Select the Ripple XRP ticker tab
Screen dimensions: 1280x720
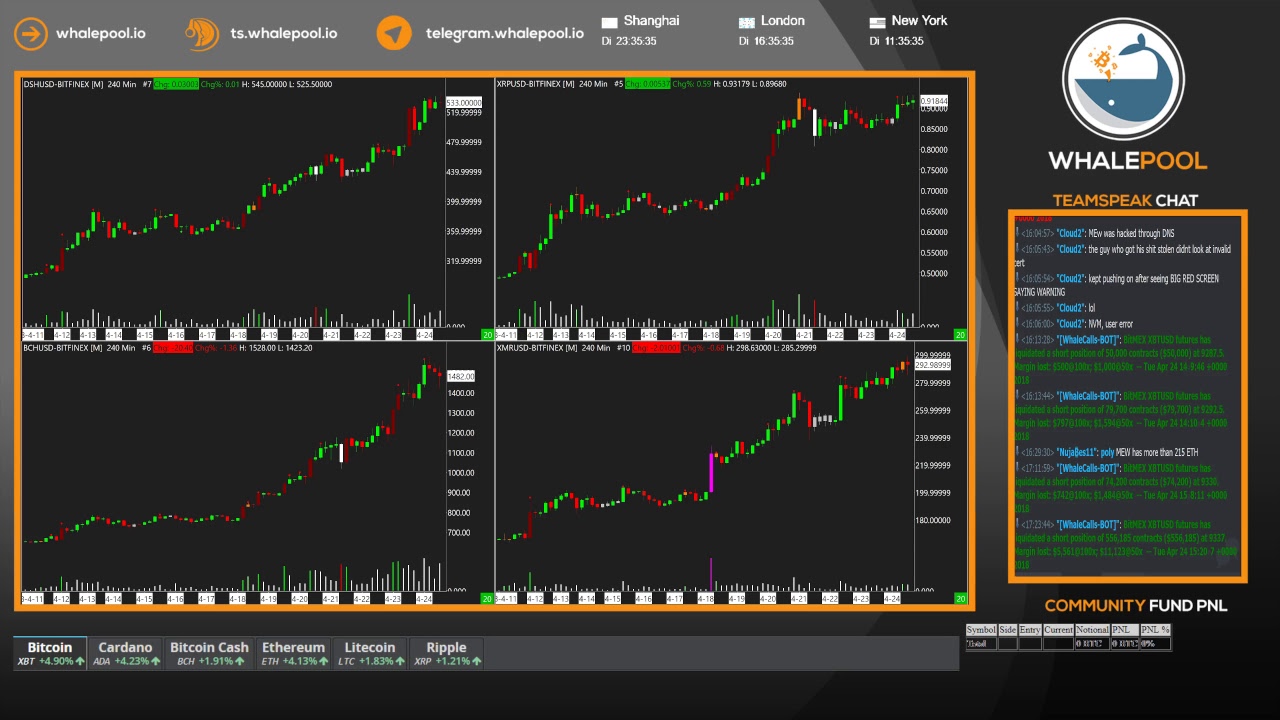(x=446, y=653)
